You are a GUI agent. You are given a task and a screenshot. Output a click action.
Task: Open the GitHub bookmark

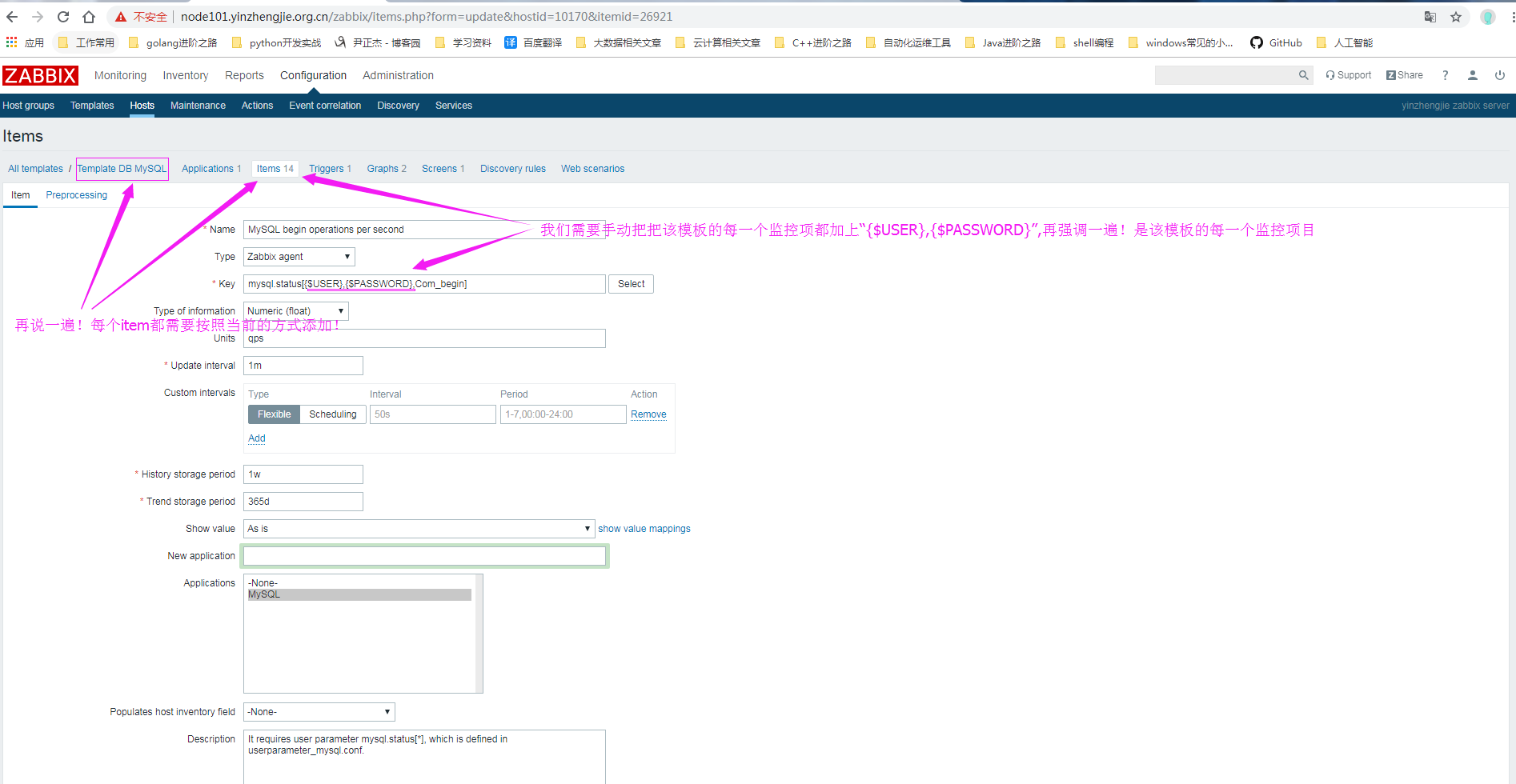click(x=1277, y=42)
